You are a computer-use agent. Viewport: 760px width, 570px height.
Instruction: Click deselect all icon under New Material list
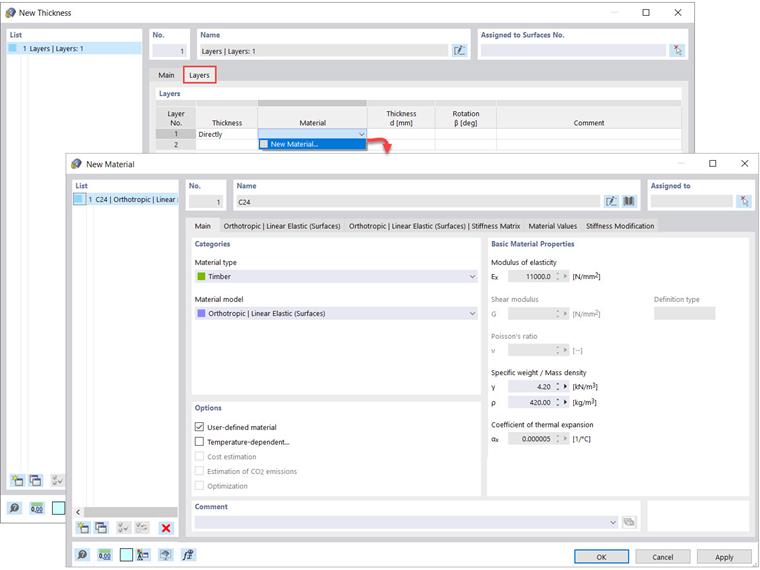point(142,527)
